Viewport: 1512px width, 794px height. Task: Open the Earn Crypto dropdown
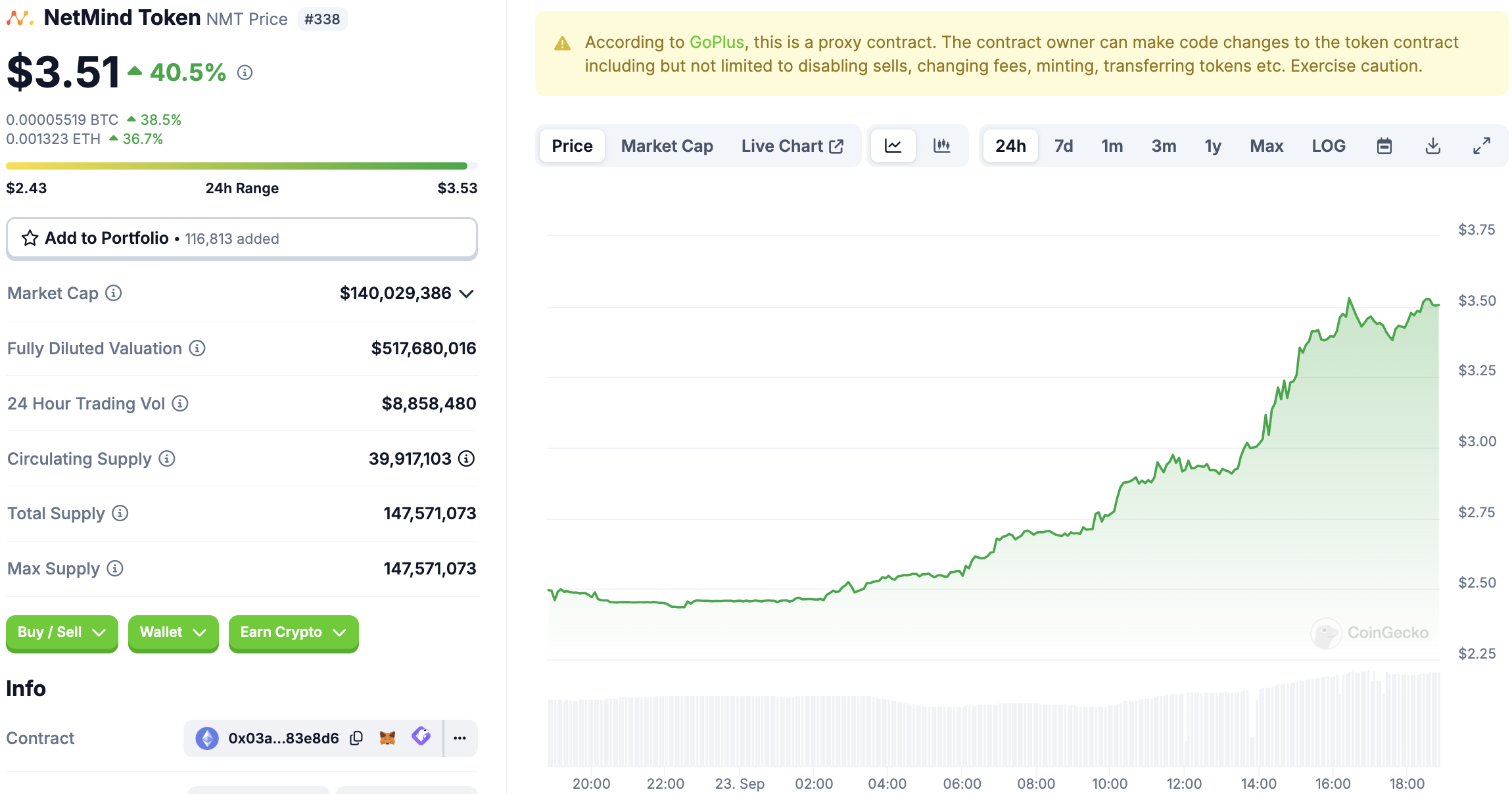(x=293, y=632)
